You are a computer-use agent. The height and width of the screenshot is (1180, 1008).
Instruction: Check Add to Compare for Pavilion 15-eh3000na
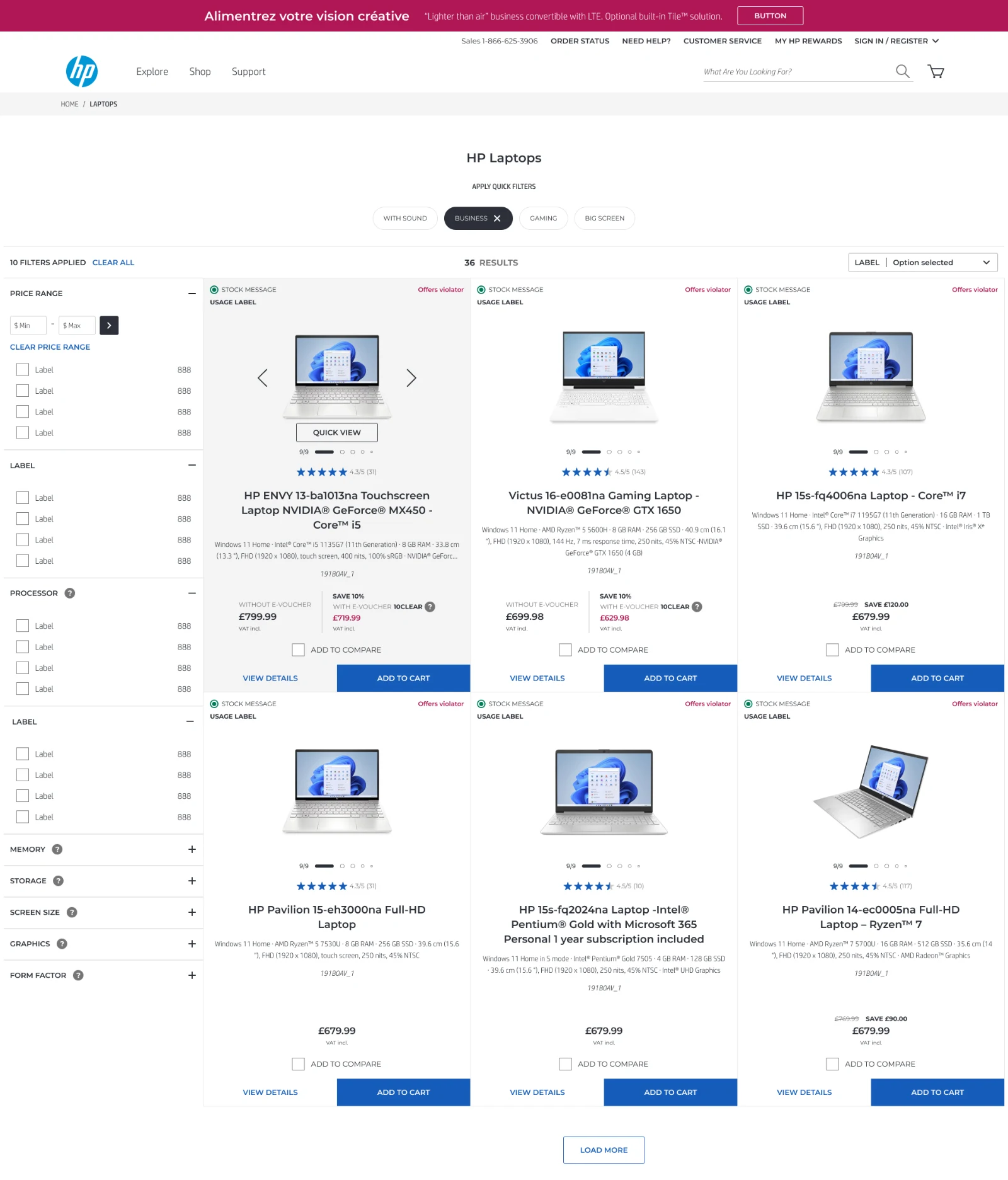299,1064
